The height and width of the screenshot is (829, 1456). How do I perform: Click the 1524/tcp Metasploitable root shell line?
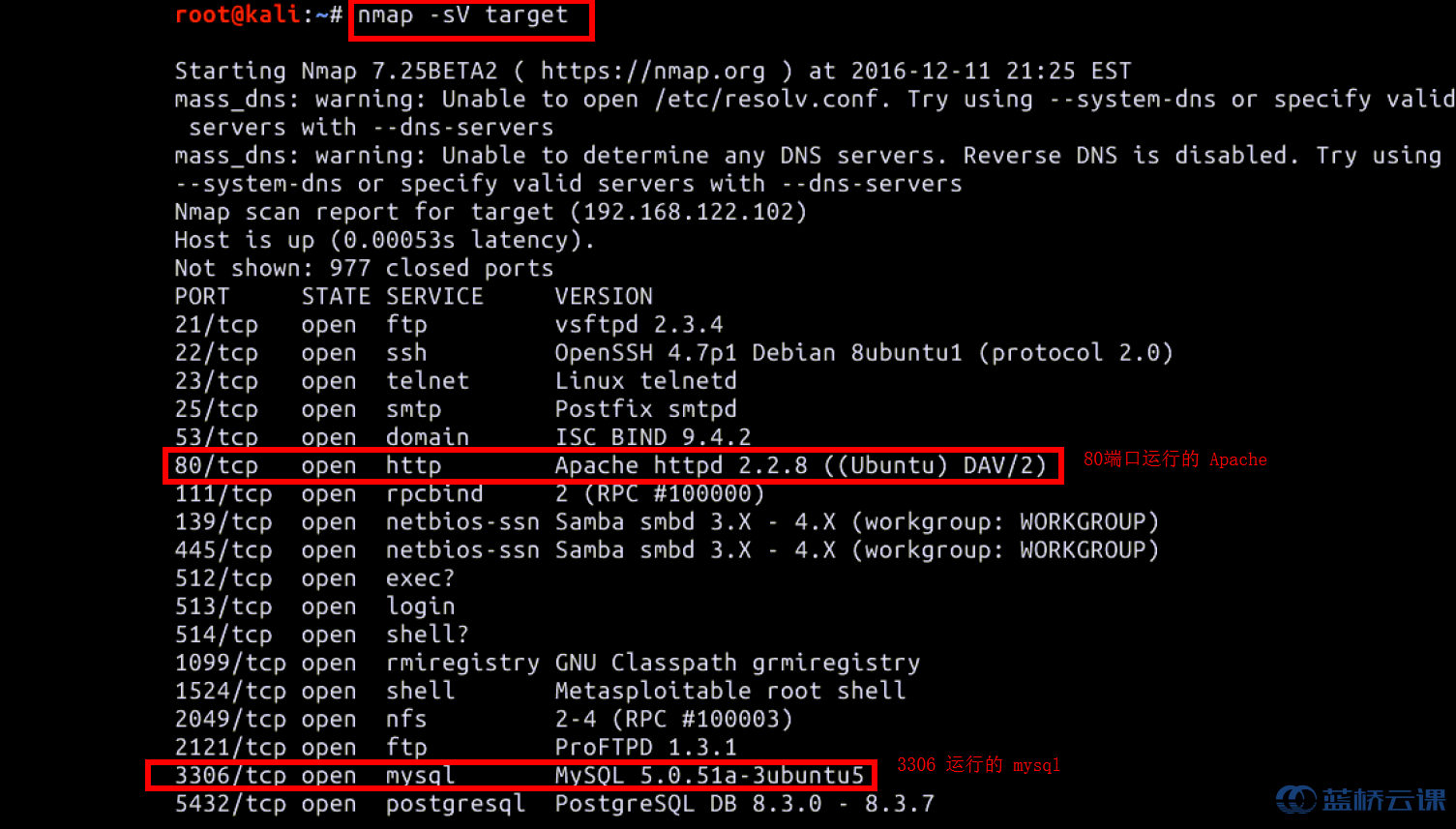tap(540, 691)
